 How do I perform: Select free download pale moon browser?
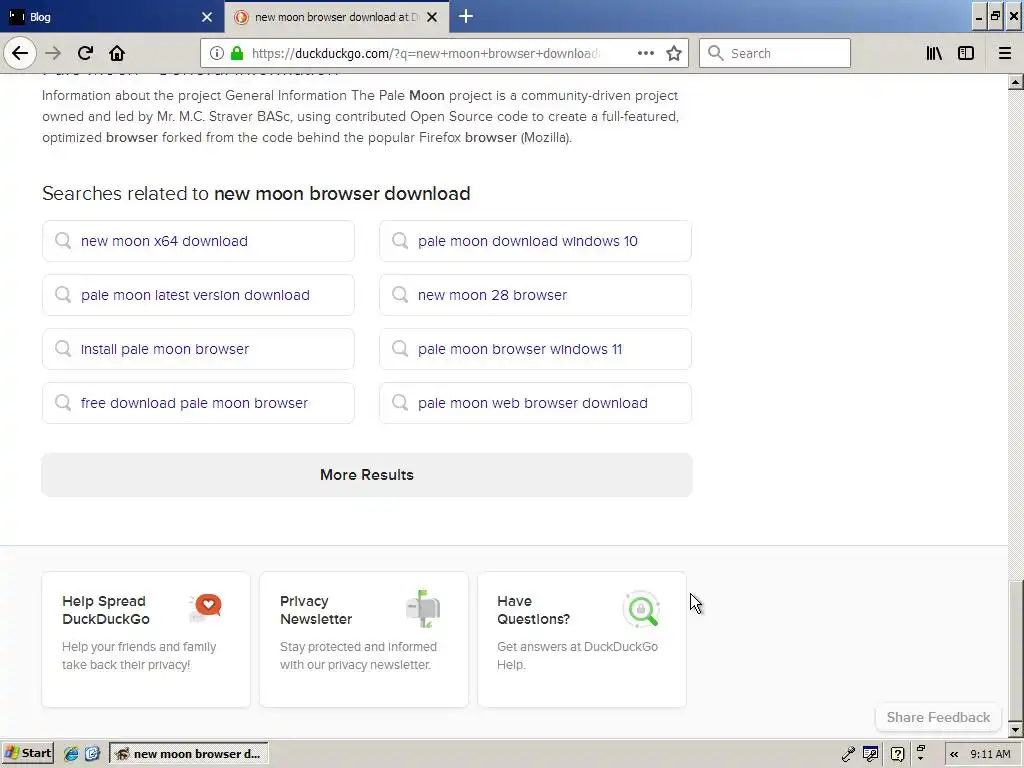(198, 403)
